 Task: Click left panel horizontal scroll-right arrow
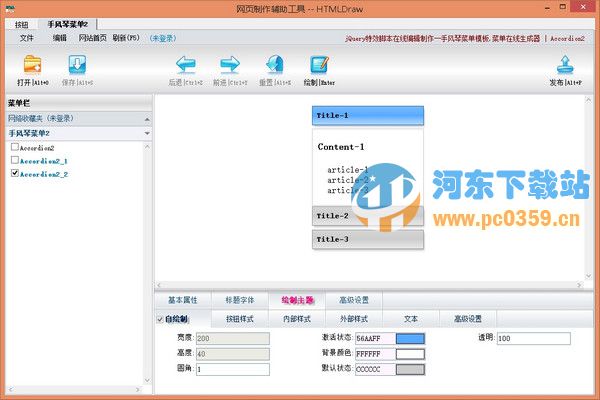[x=138, y=390]
